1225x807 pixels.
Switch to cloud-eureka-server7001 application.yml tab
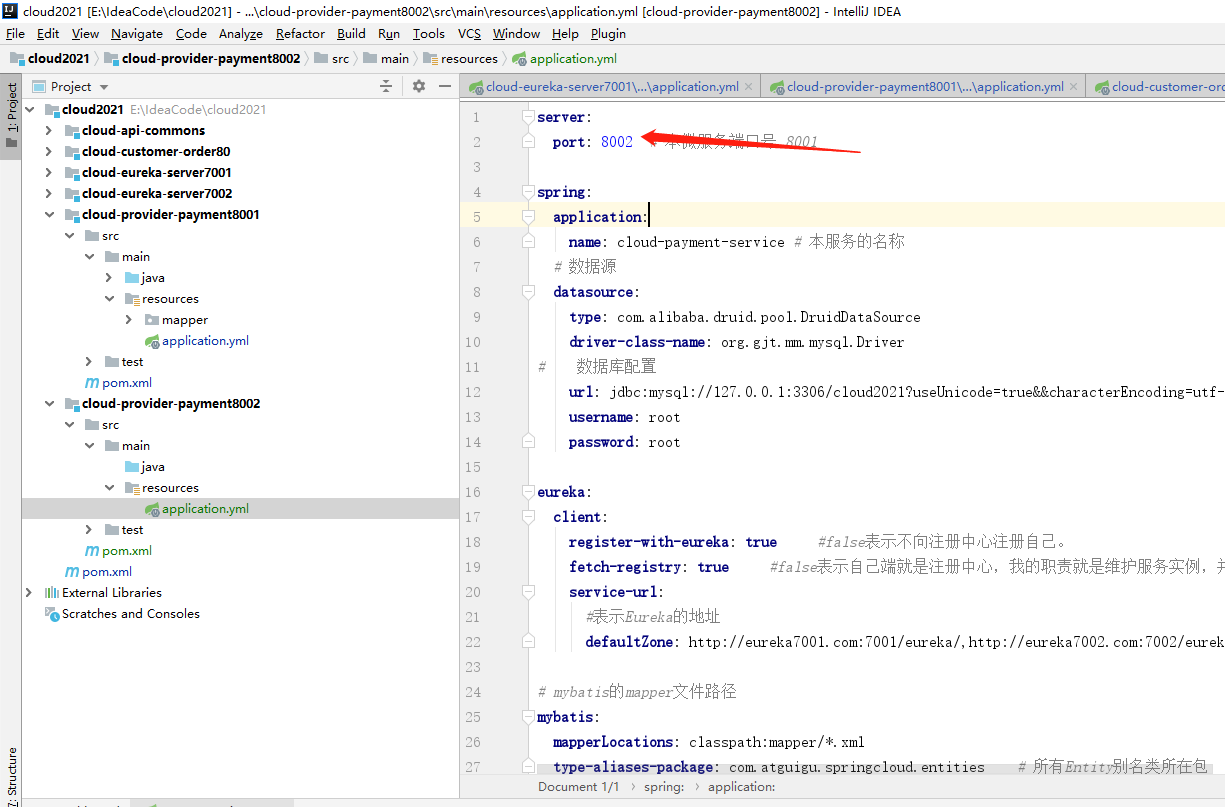pos(612,87)
